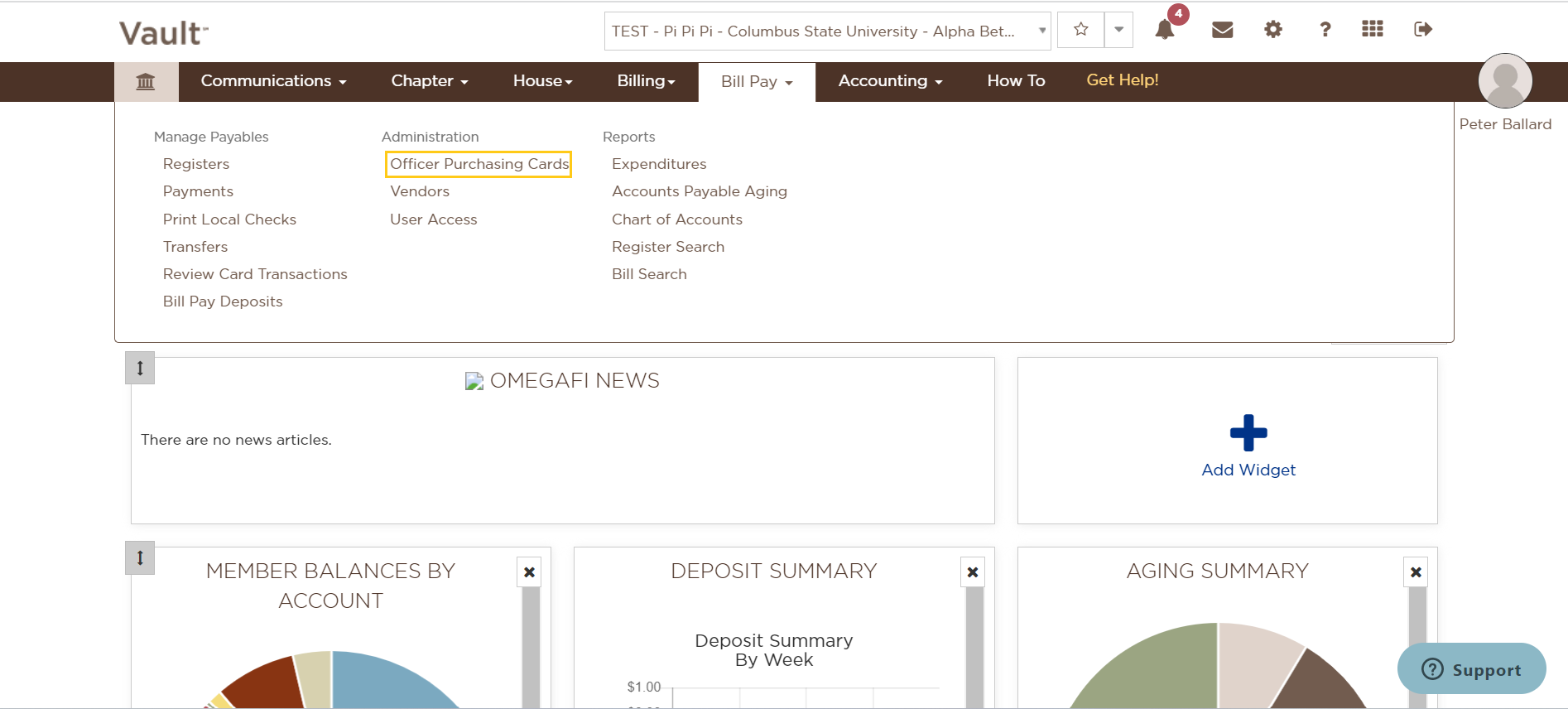Open Registers under Manage Payables
This screenshot has width=1568, height=709.
(x=196, y=164)
